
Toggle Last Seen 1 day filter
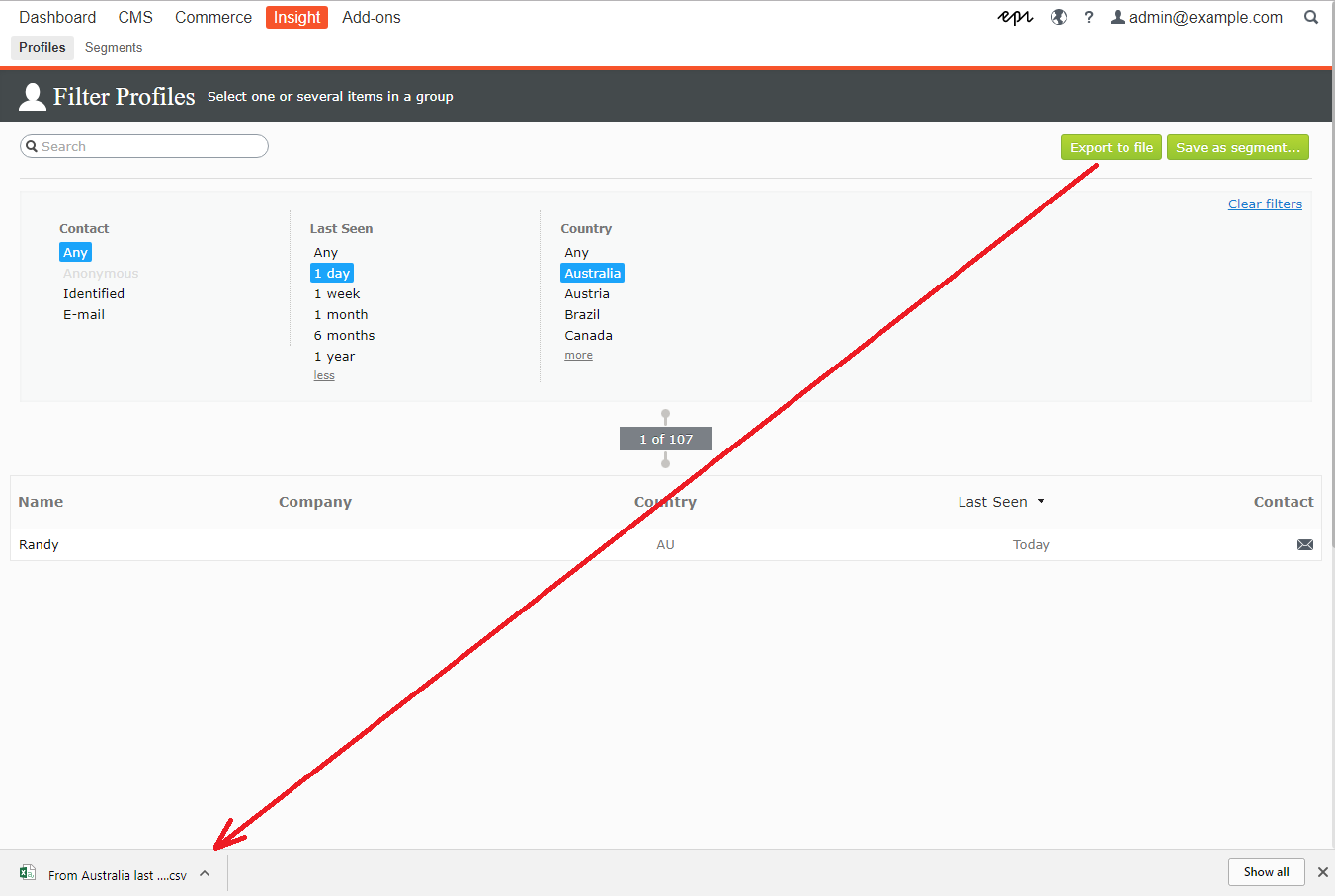[x=332, y=273]
